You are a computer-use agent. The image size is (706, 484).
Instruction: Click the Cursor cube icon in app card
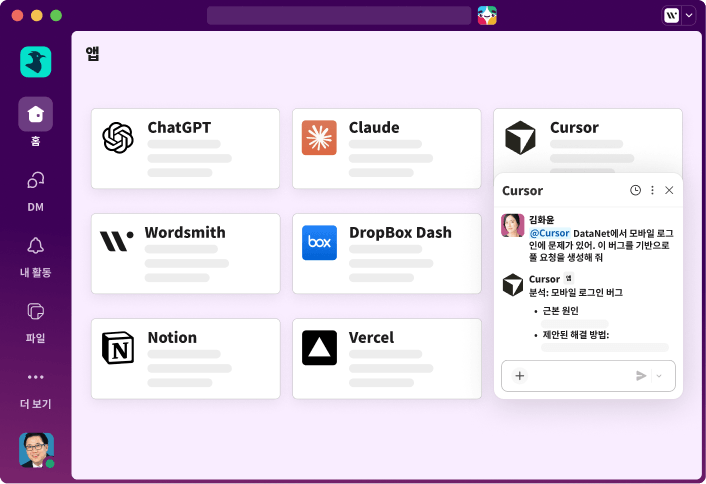pyautogui.click(x=520, y=138)
